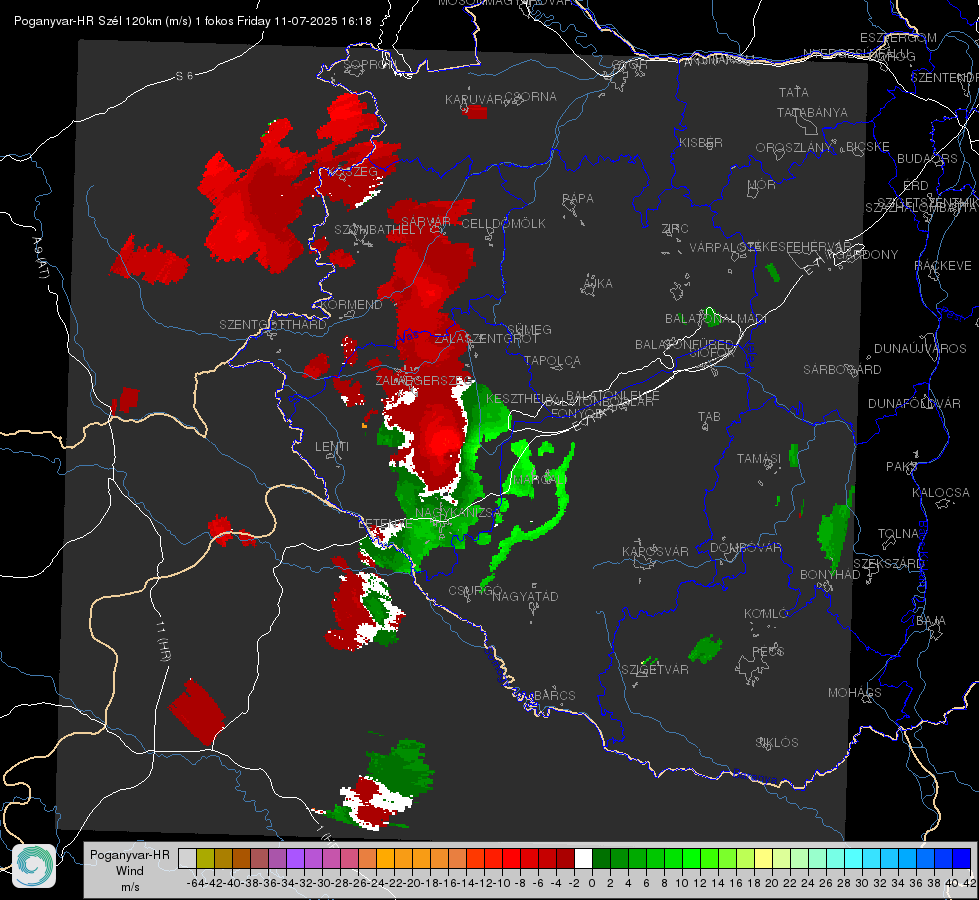The image size is (979, 900).
Task: Click the RACKEVE city label
Action: (x=943, y=266)
